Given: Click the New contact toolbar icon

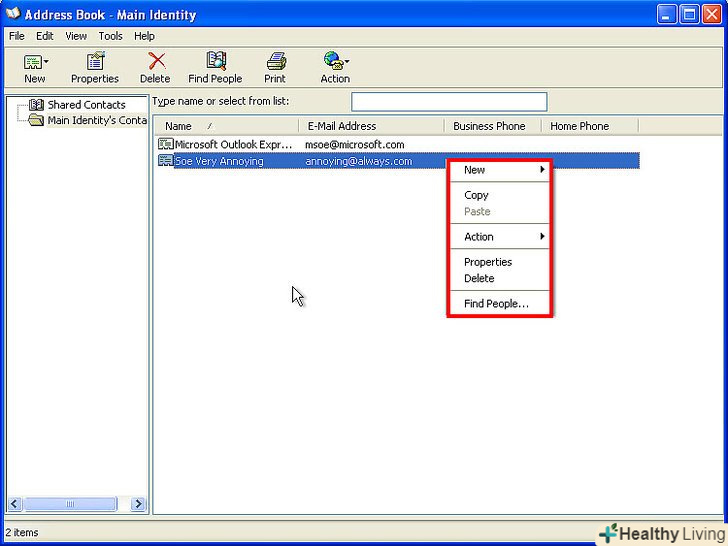Looking at the screenshot, I should pyautogui.click(x=33, y=62).
